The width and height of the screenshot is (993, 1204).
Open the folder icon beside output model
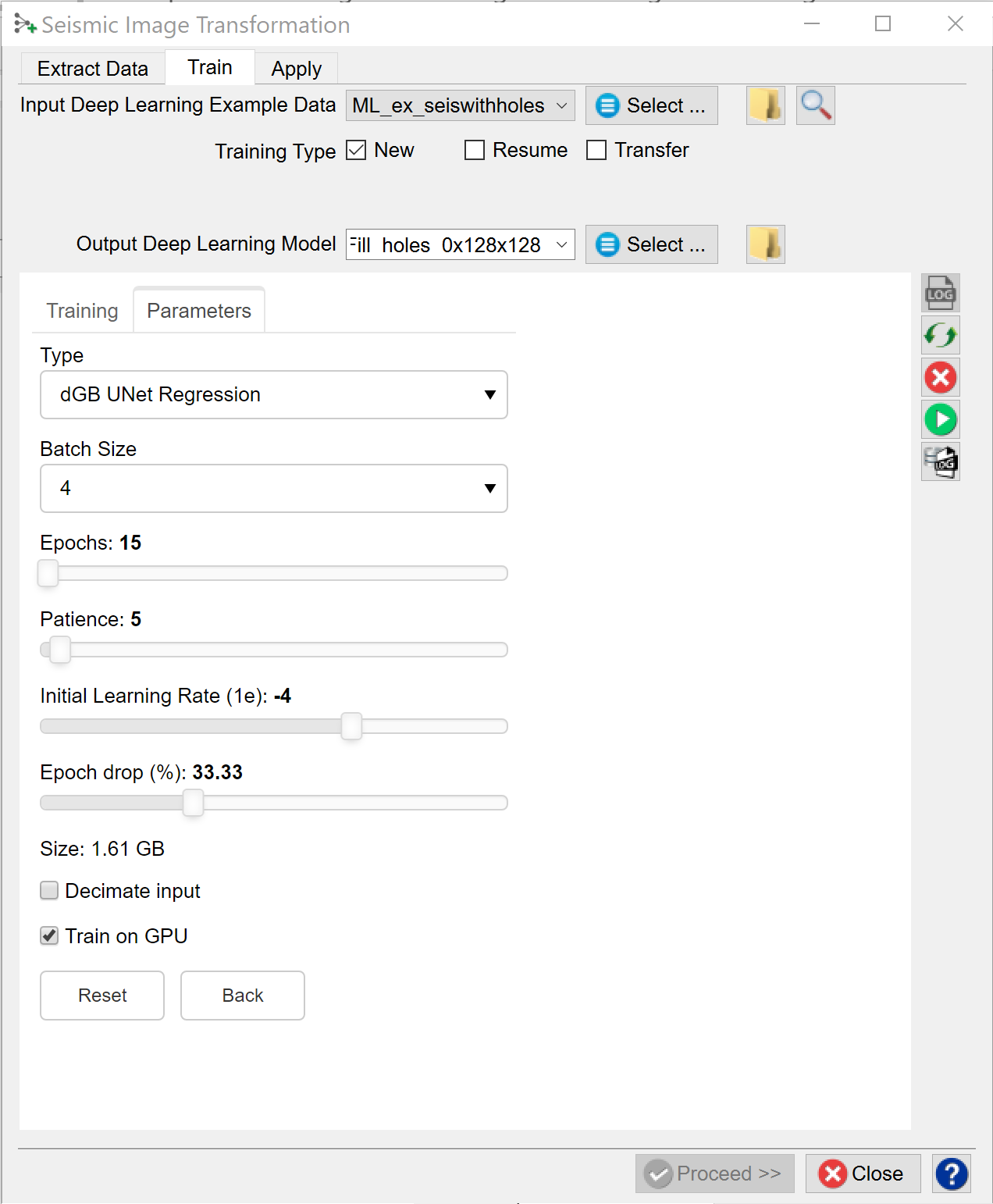click(765, 244)
